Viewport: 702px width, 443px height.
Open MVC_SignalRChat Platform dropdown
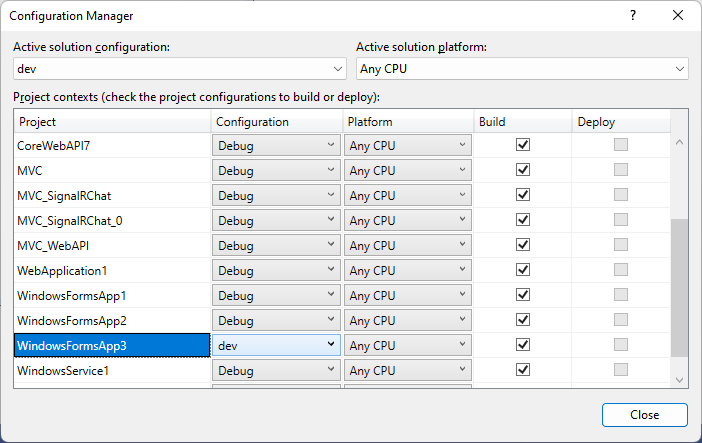[x=408, y=195]
